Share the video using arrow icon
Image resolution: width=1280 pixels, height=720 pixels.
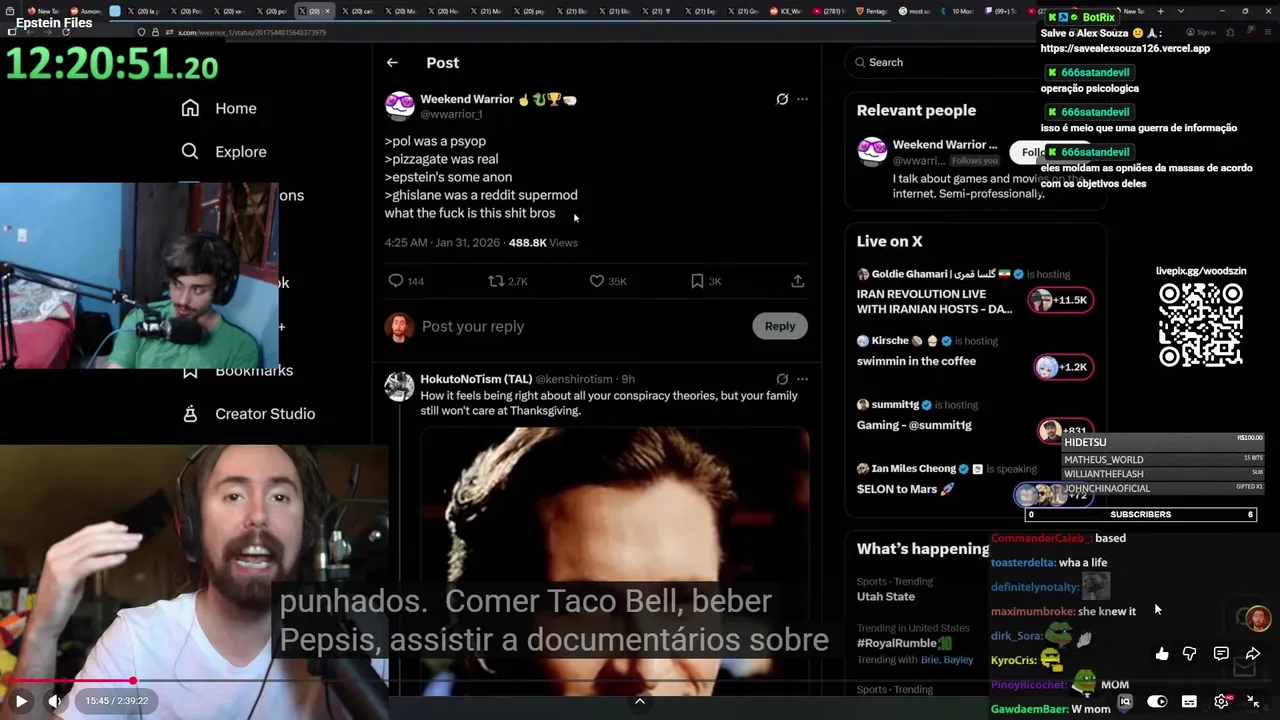[x=1252, y=654]
